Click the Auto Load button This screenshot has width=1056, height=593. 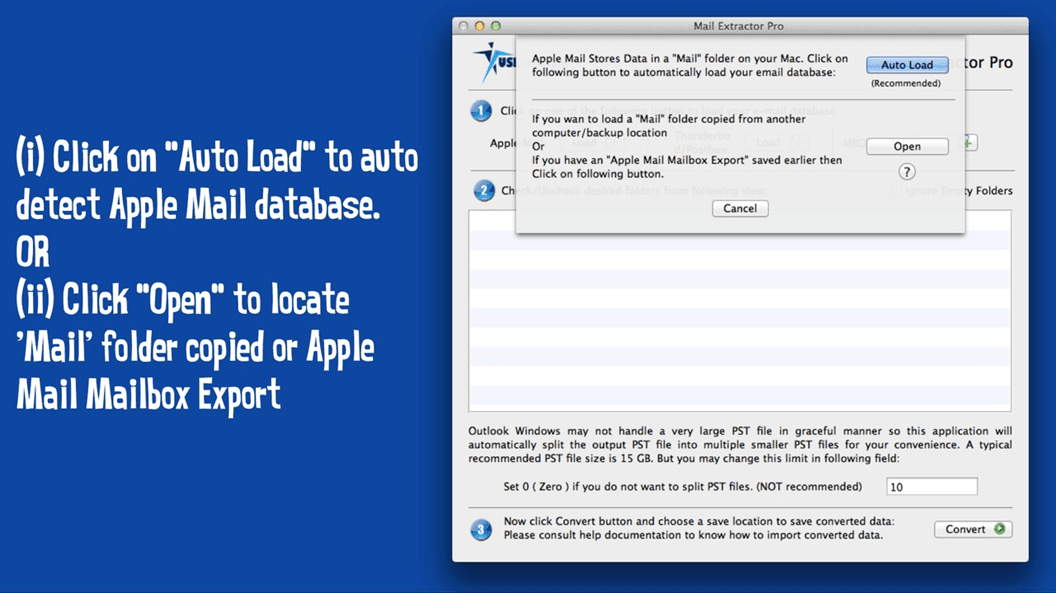[906, 65]
